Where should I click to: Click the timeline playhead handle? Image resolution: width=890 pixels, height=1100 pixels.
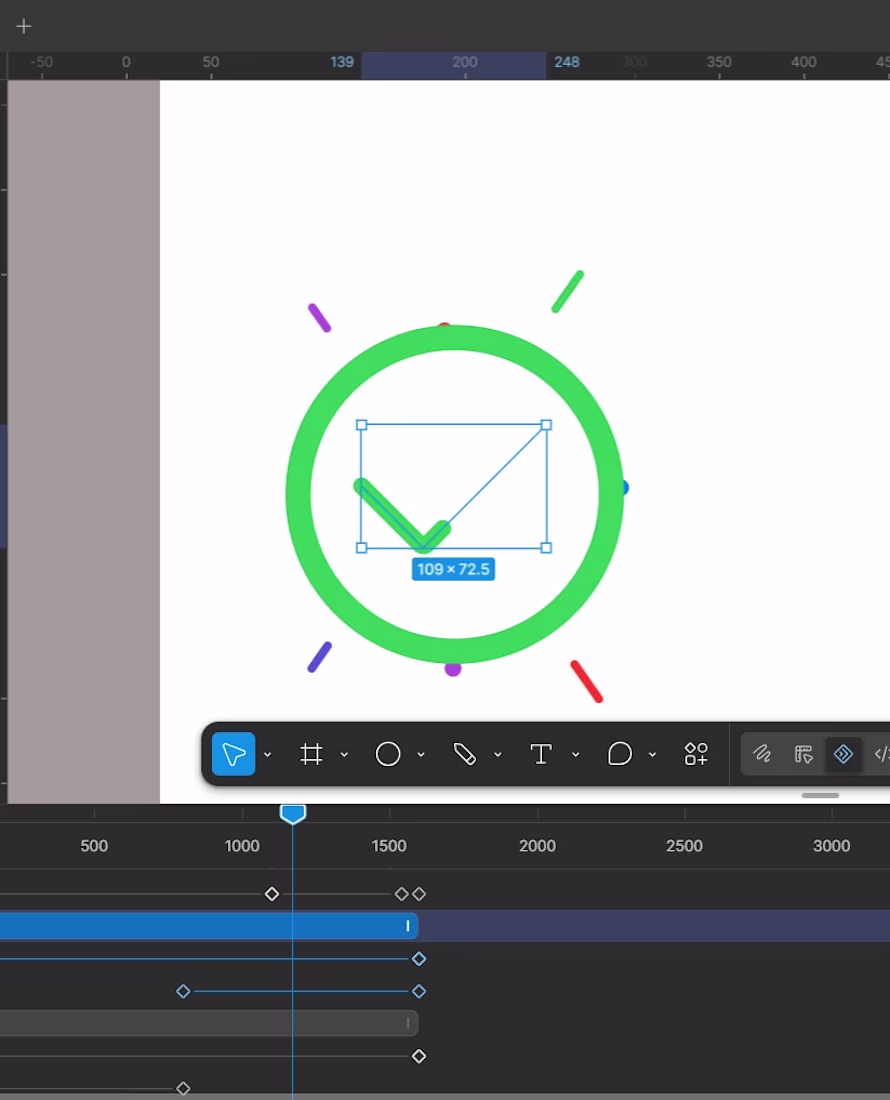coord(292,814)
